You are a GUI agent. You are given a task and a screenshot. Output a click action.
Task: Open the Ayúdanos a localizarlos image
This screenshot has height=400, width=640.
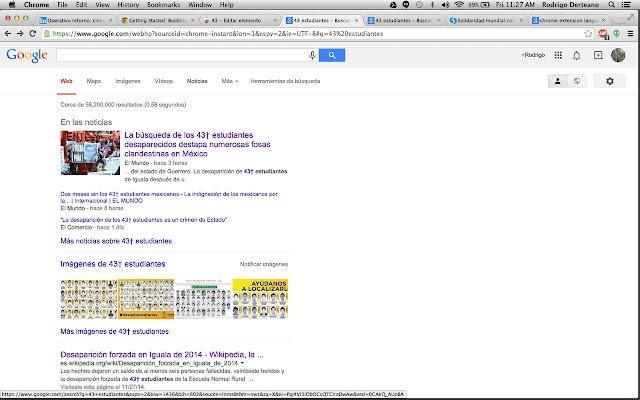click(260, 299)
